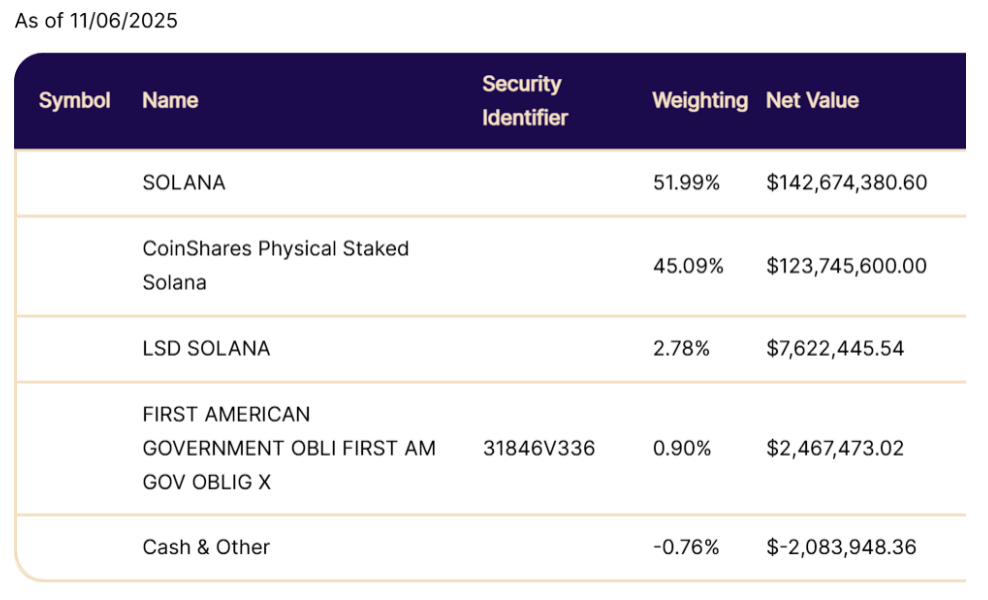Image resolution: width=988 pixels, height=600 pixels.
Task: Click the As of 11/06/2025 date text
Action: click(96, 21)
